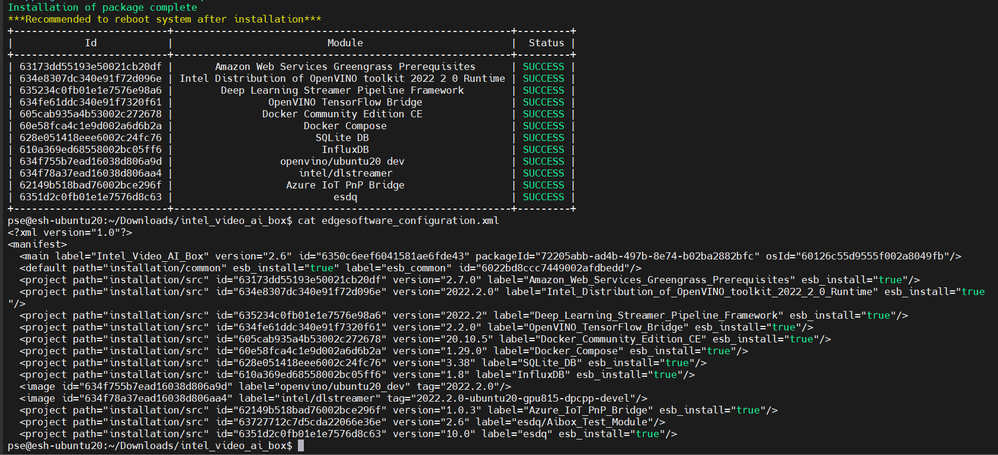Click SUCCESS status in the Azure IoT PnP row

(544, 185)
